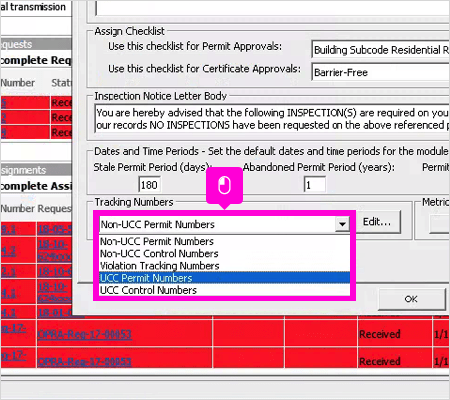450x400 pixels.
Task: Click the Abandoned Permit Period field
Action: click(315, 185)
